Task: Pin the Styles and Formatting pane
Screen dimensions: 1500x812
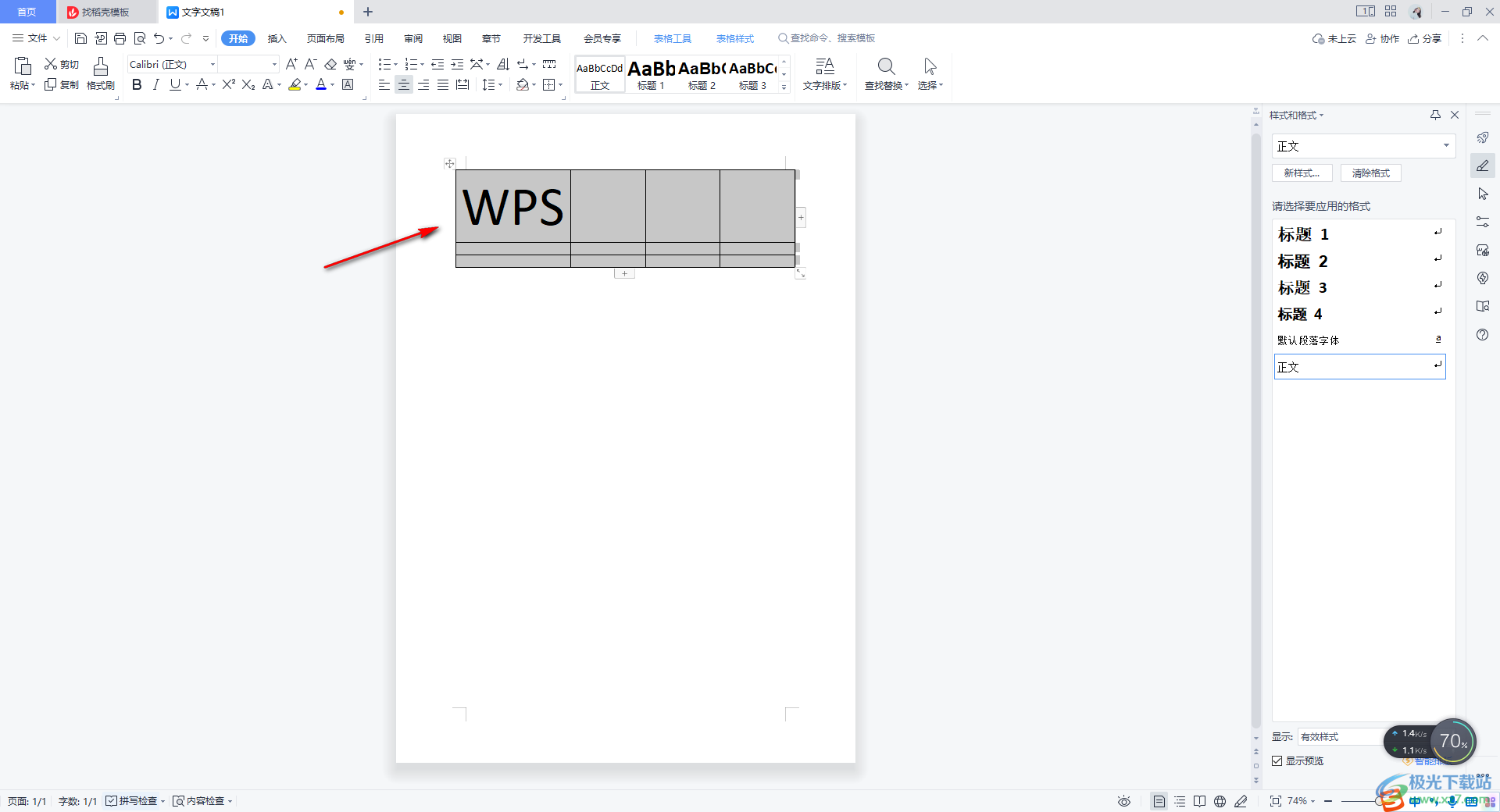Action: (x=1435, y=115)
